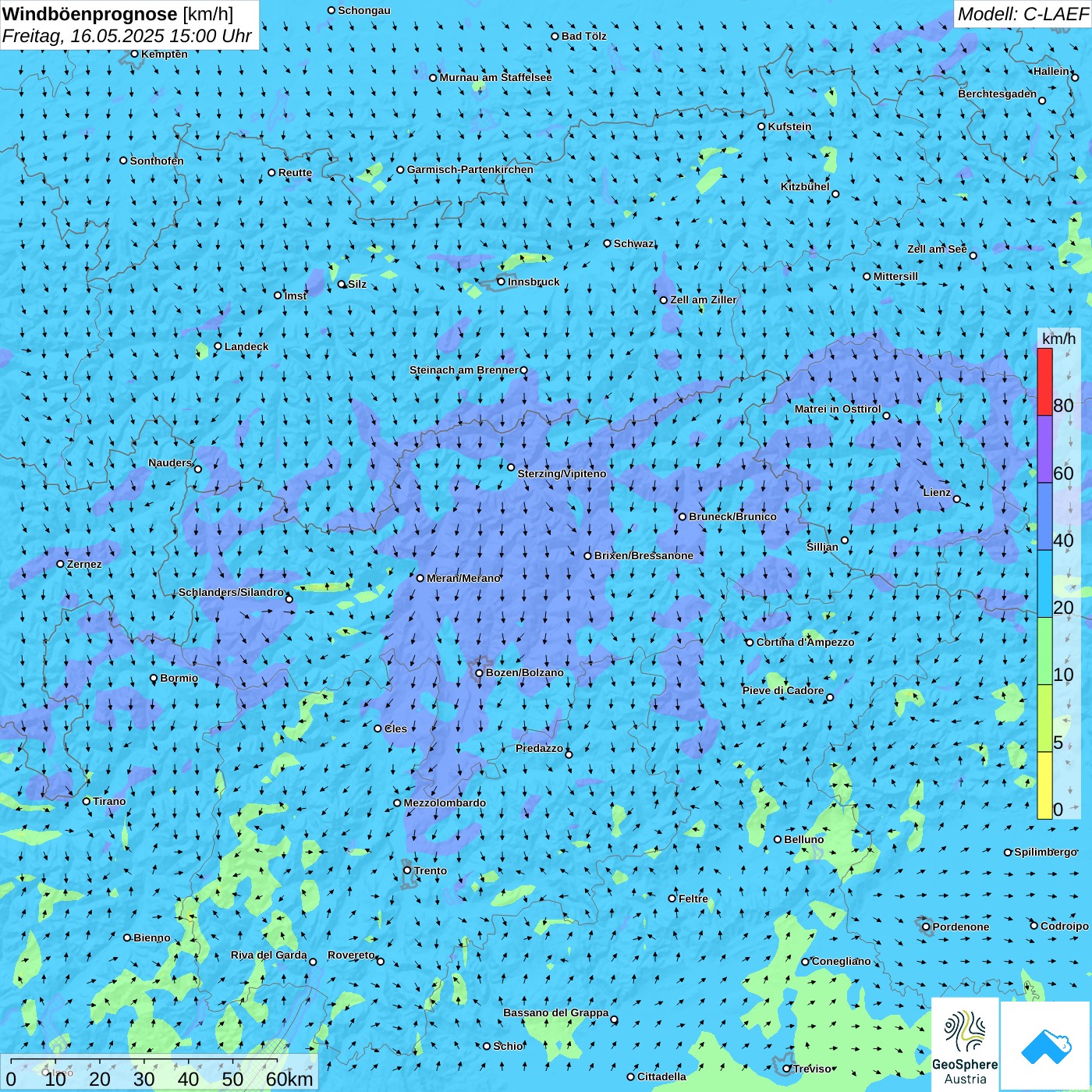
Task: Click the purple 60-80 km/h legend band
Action: [1044, 449]
